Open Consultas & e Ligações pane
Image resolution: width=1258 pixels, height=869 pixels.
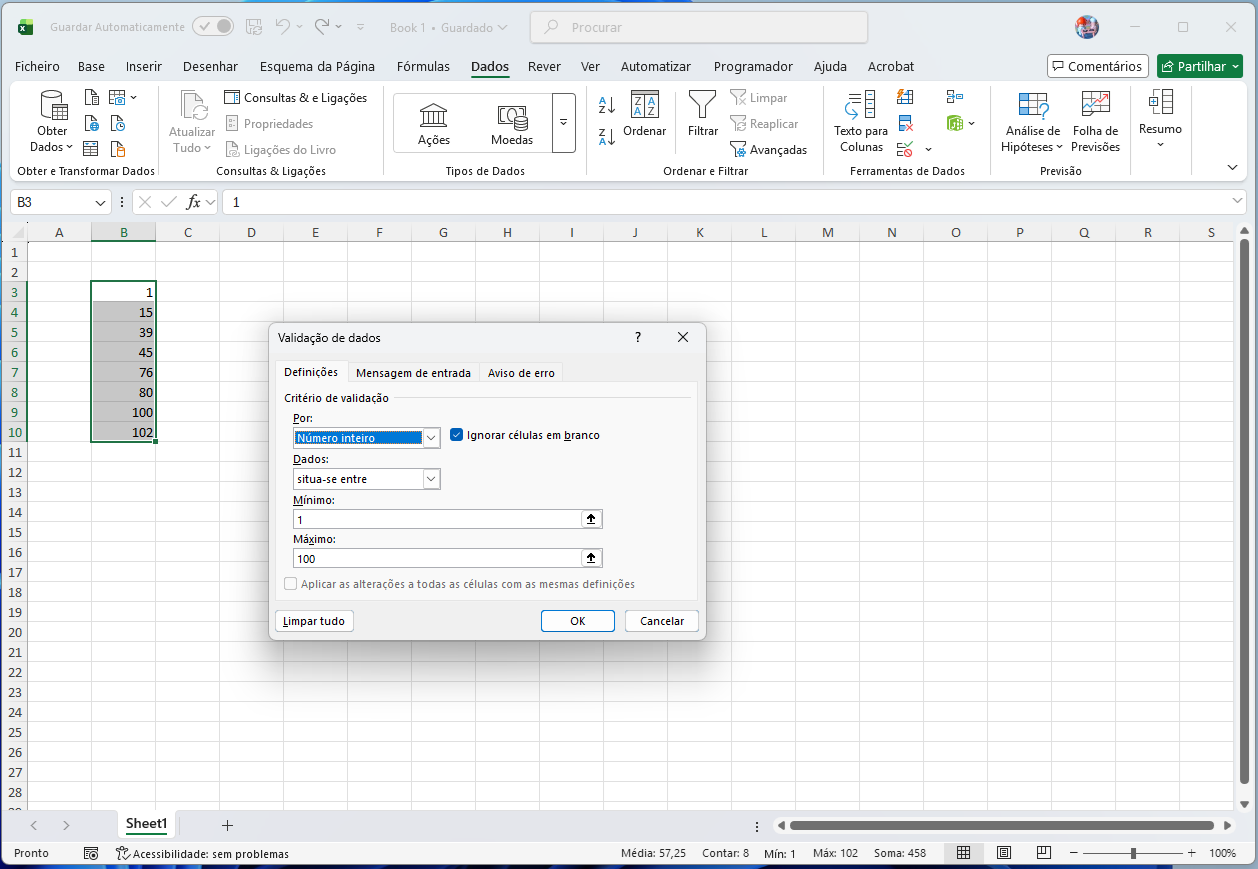pyautogui.click(x=296, y=98)
